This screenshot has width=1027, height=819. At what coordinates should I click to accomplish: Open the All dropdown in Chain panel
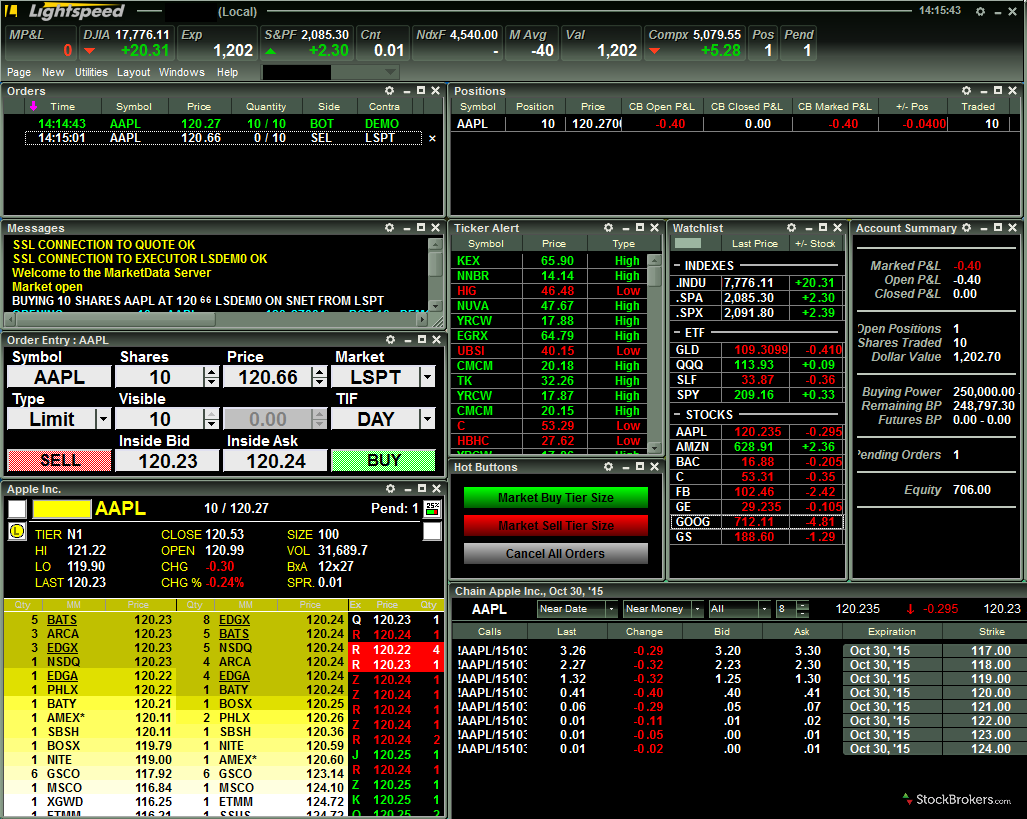tap(764, 609)
